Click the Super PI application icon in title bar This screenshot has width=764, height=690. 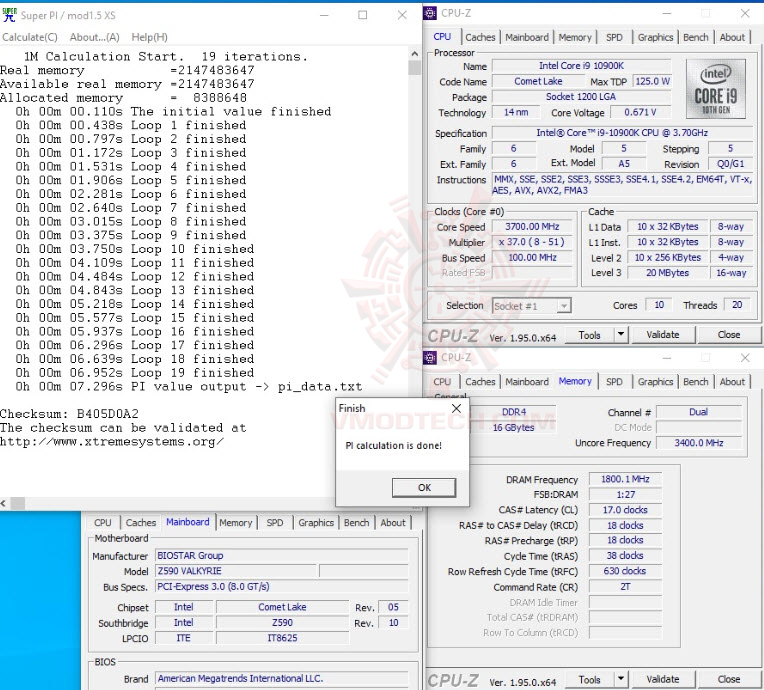point(9,15)
